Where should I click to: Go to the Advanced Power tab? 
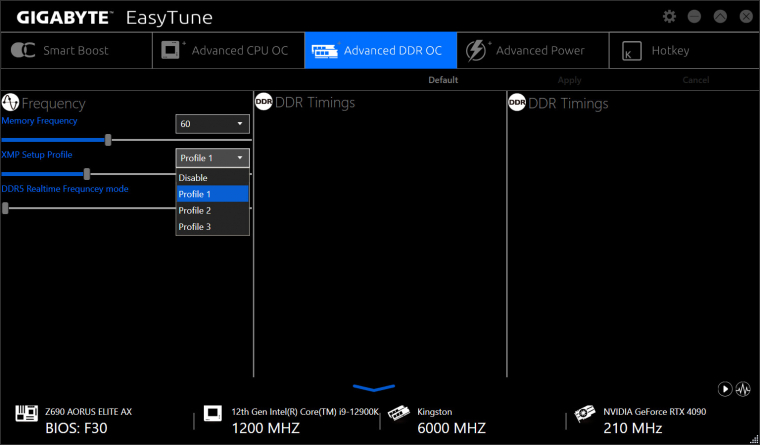(x=533, y=50)
